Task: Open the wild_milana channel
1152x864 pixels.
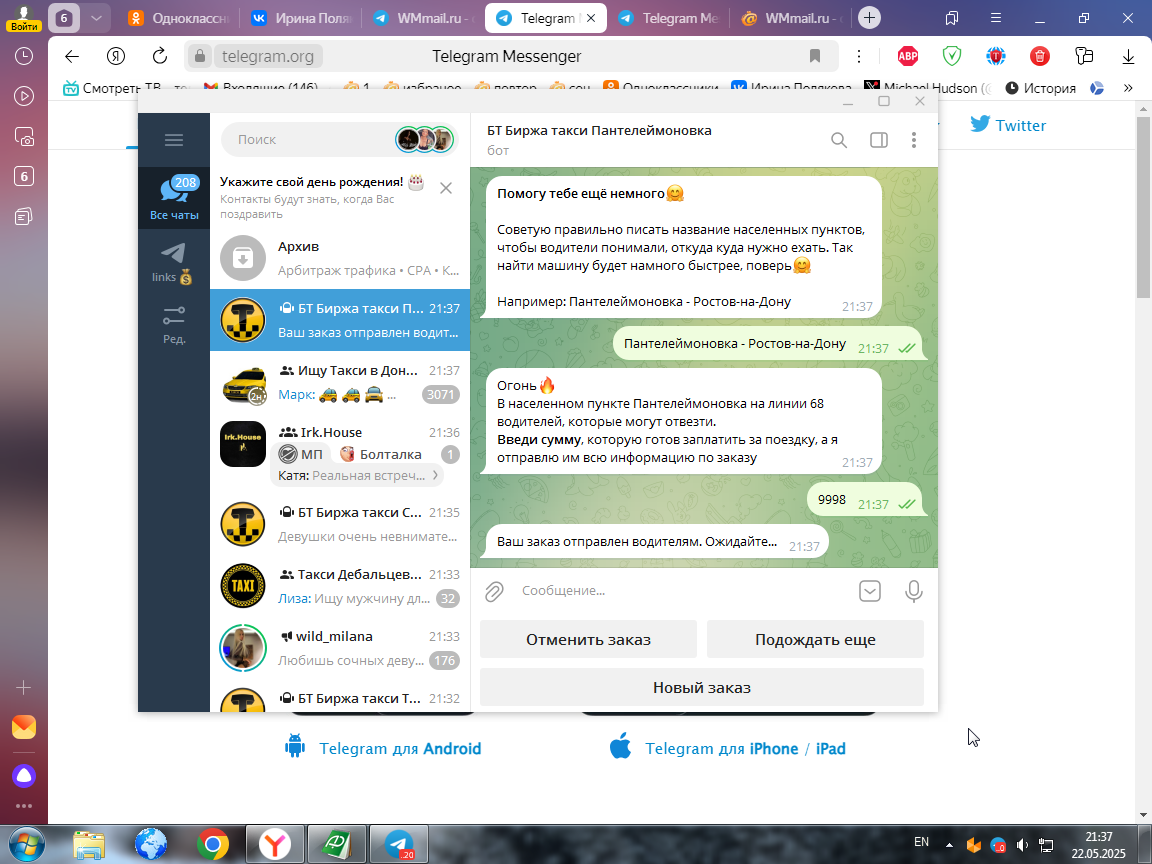Action: 339,648
